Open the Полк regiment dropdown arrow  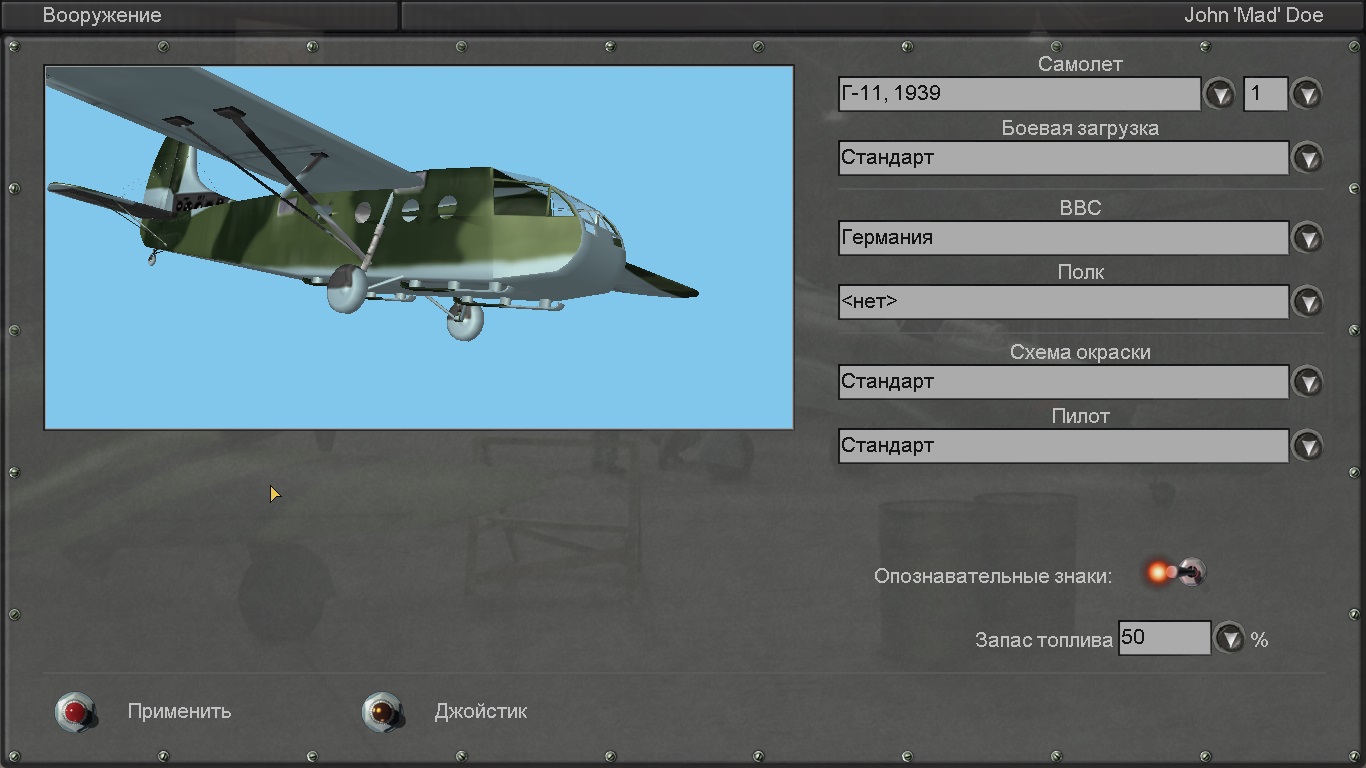1307,302
